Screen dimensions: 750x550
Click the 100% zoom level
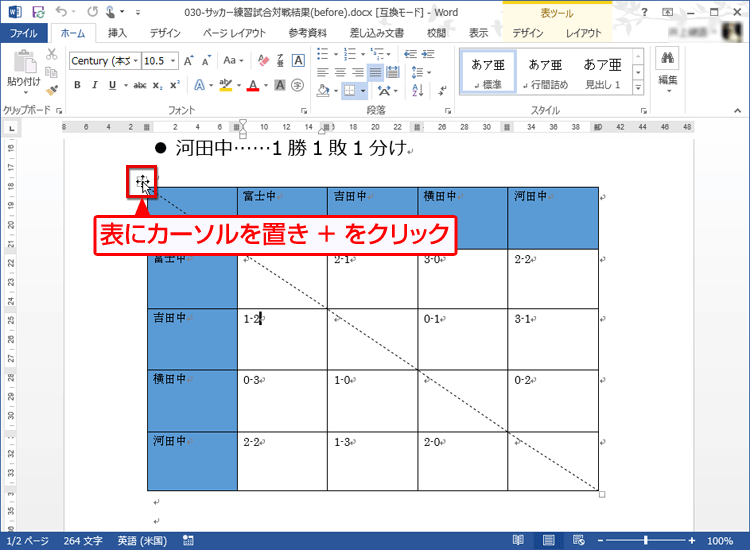(720, 541)
